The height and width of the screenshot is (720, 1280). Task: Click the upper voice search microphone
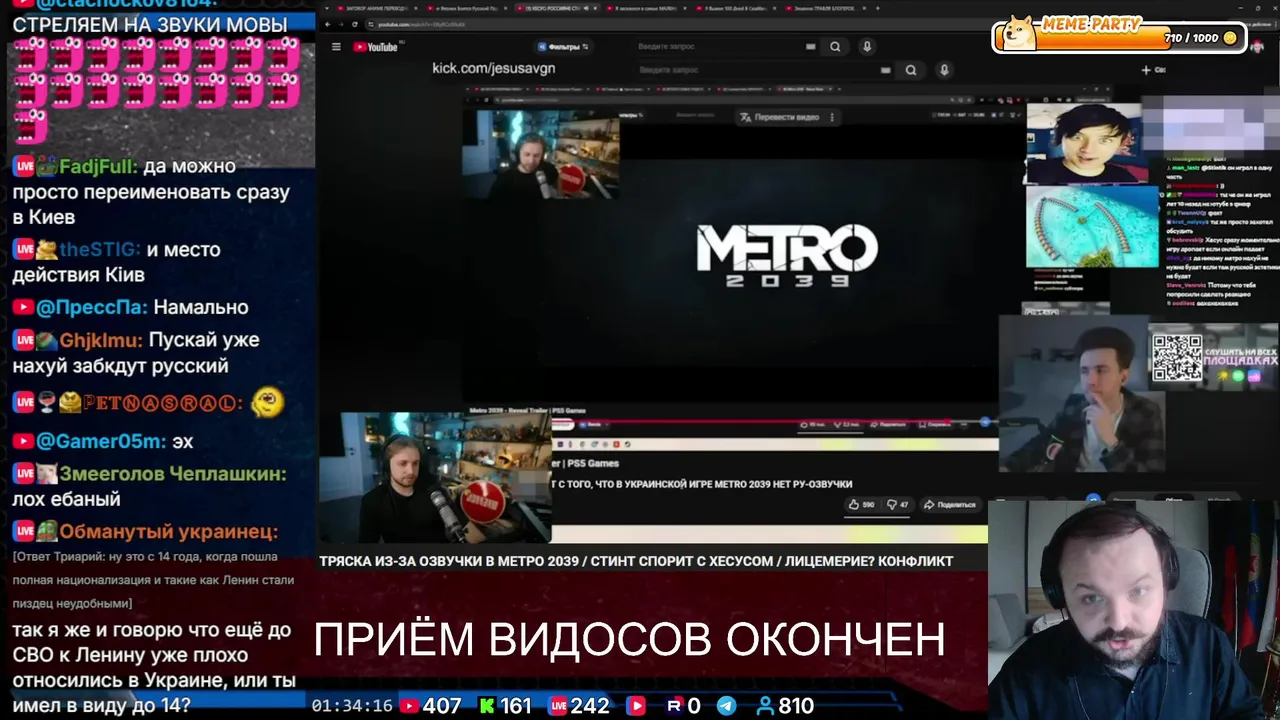867,47
